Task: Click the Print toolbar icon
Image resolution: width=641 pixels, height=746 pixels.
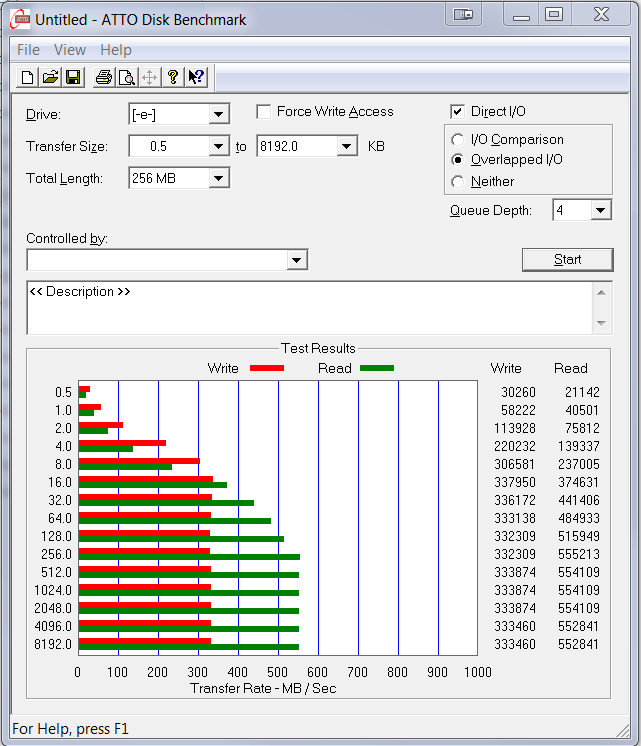Action: (104, 77)
